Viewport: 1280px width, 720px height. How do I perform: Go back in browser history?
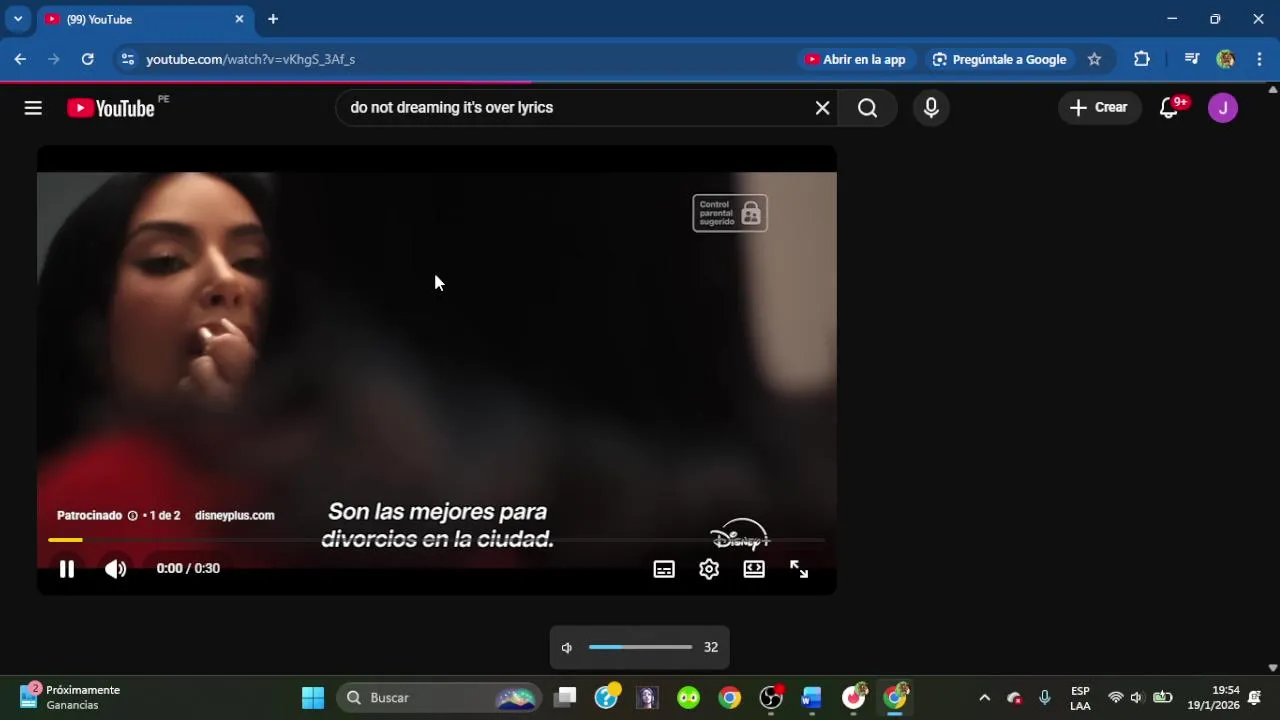coord(20,59)
